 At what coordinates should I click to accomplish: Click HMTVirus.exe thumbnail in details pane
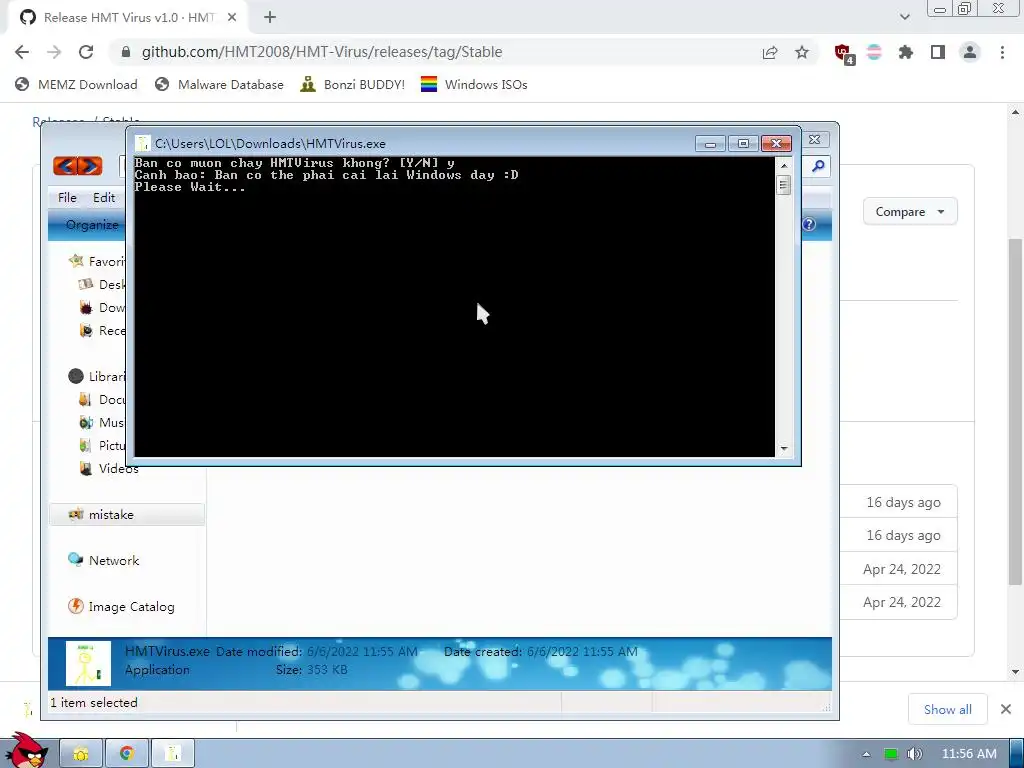click(x=88, y=664)
